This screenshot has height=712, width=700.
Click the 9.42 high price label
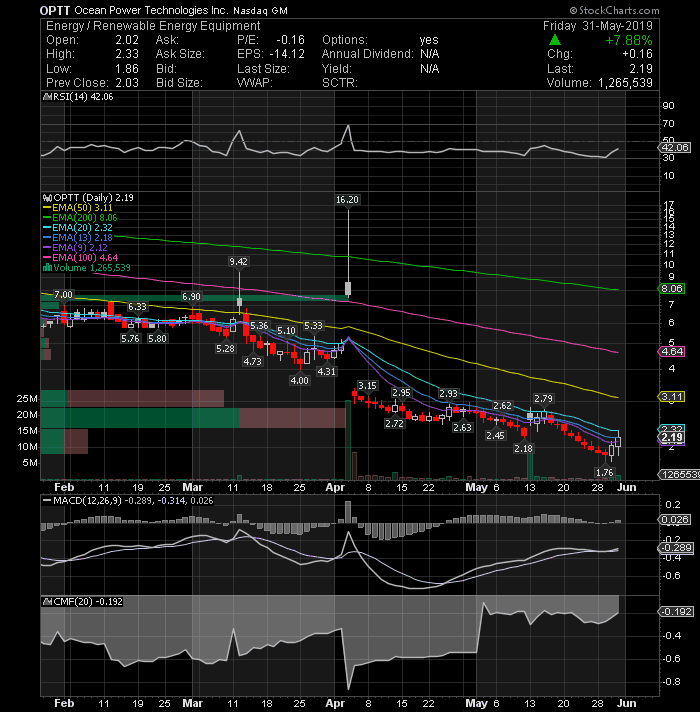click(x=238, y=262)
